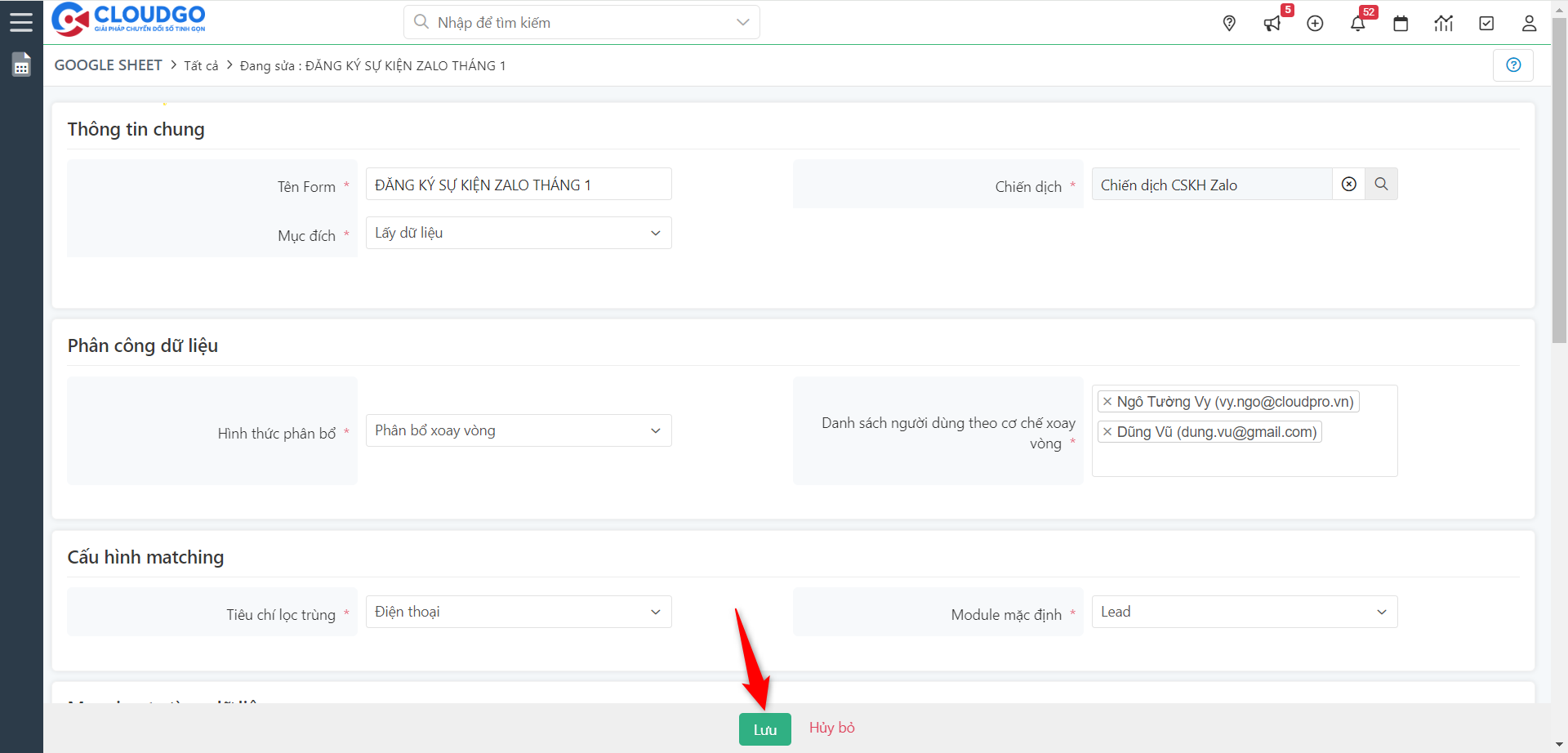
Task: Open the calendar icon in the header
Action: click(x=1401, y=24)
